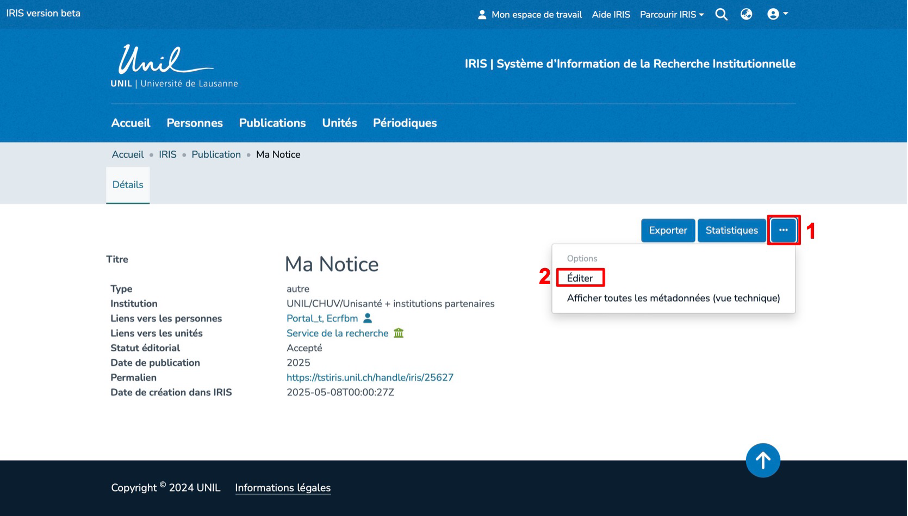The width and height of the screenshot is (908, 516).
Task: Click the UNIL Université de Lausanne logo
Action: click(174, 68)
